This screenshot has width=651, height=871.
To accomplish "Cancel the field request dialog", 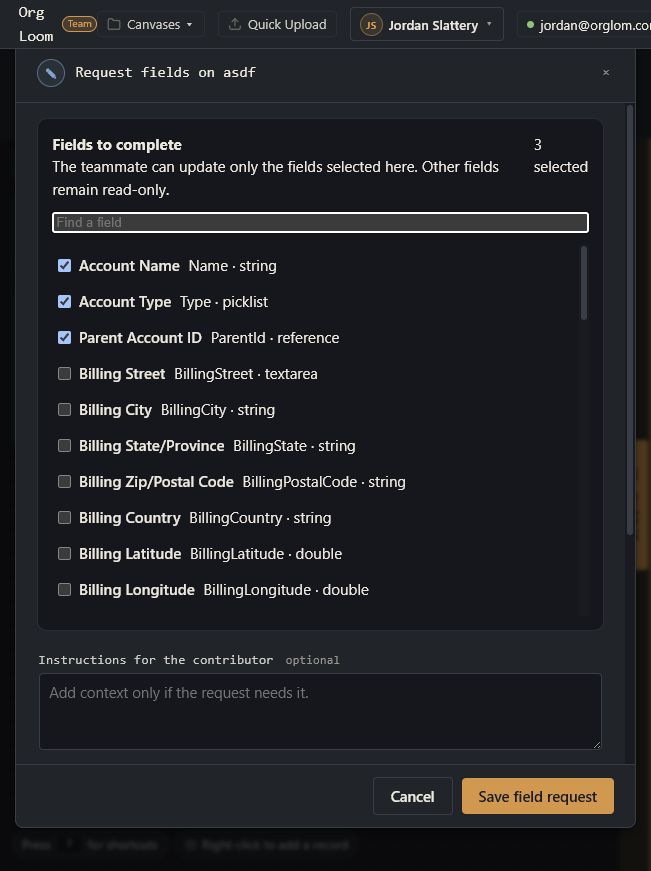I will 413,796.
